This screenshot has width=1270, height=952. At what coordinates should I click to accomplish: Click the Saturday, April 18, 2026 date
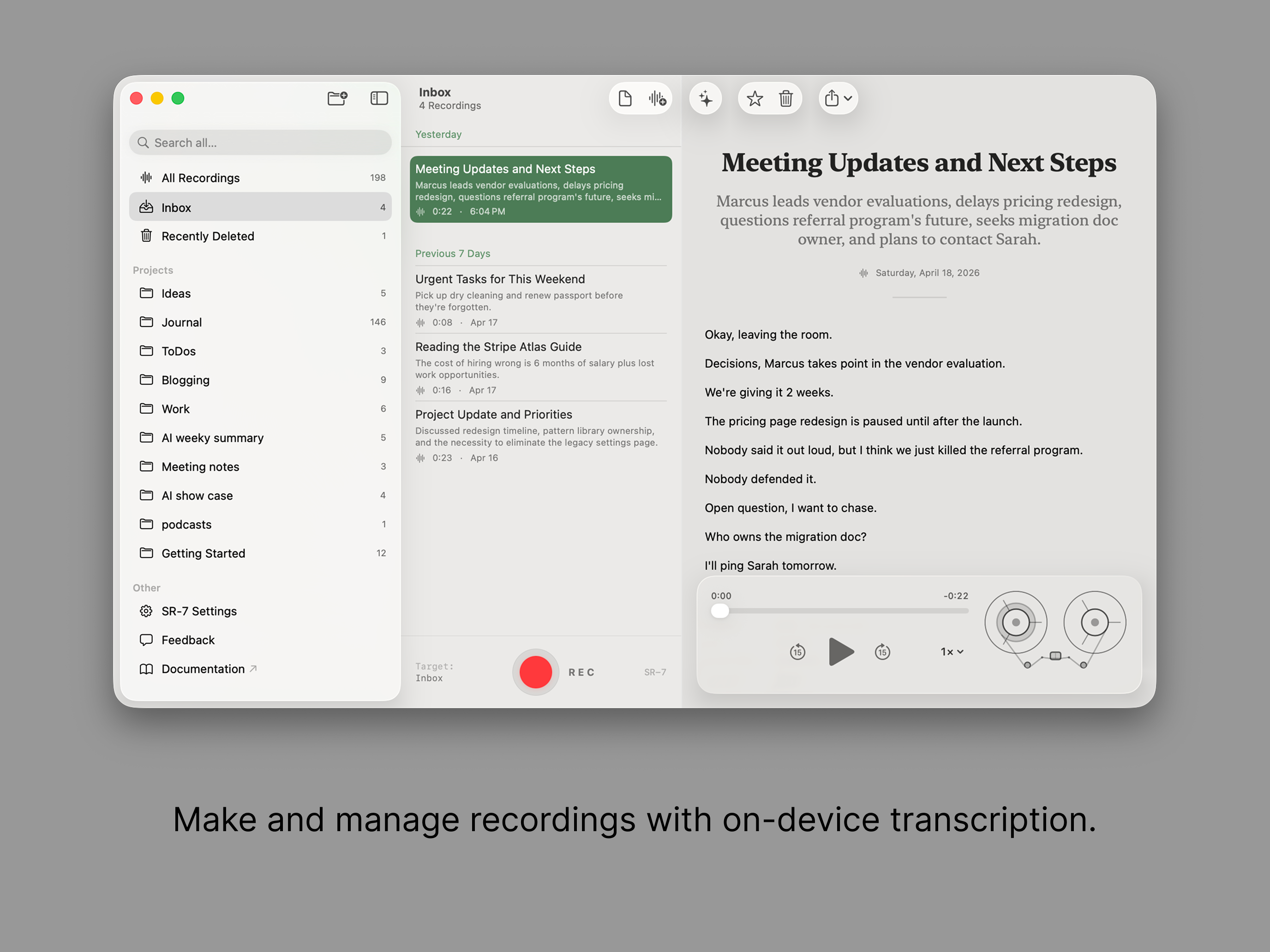(x=927, y=273)
